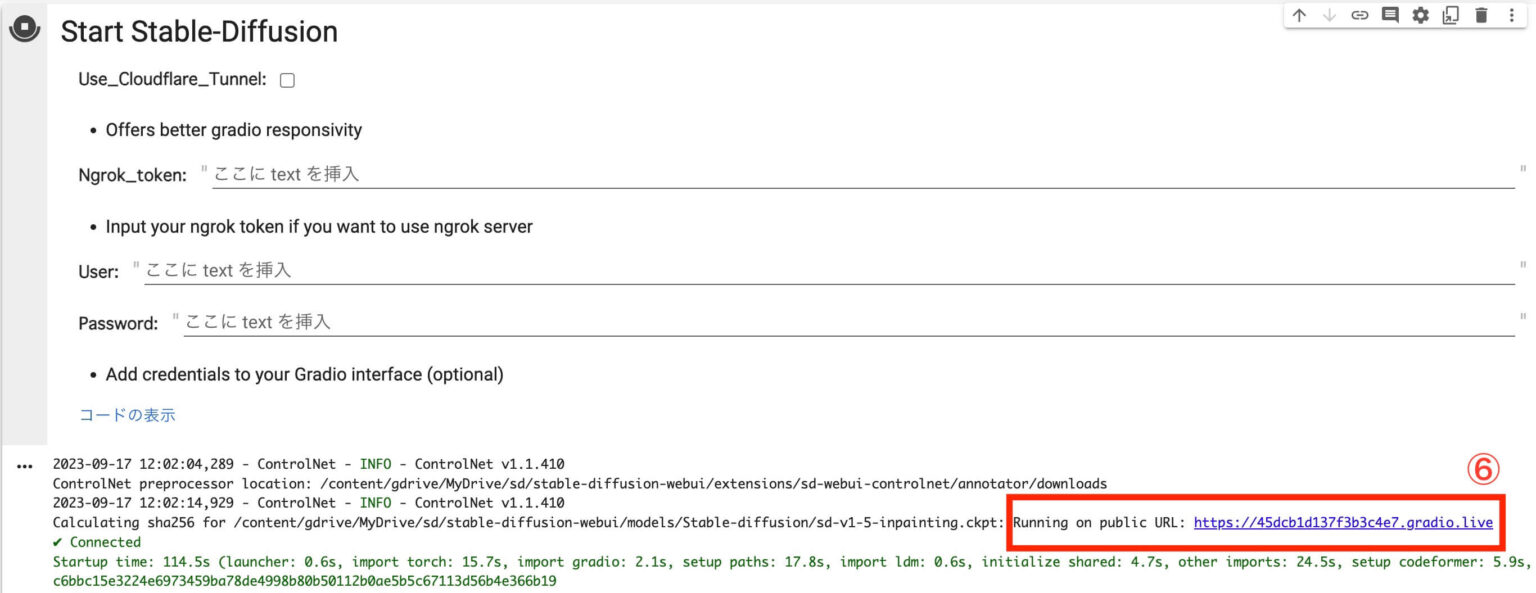The height and width of the screenshot is (593, 1536).
Task: Mirror cell in tab icon
Action: pyautogui.click(x=1450, y=15)
